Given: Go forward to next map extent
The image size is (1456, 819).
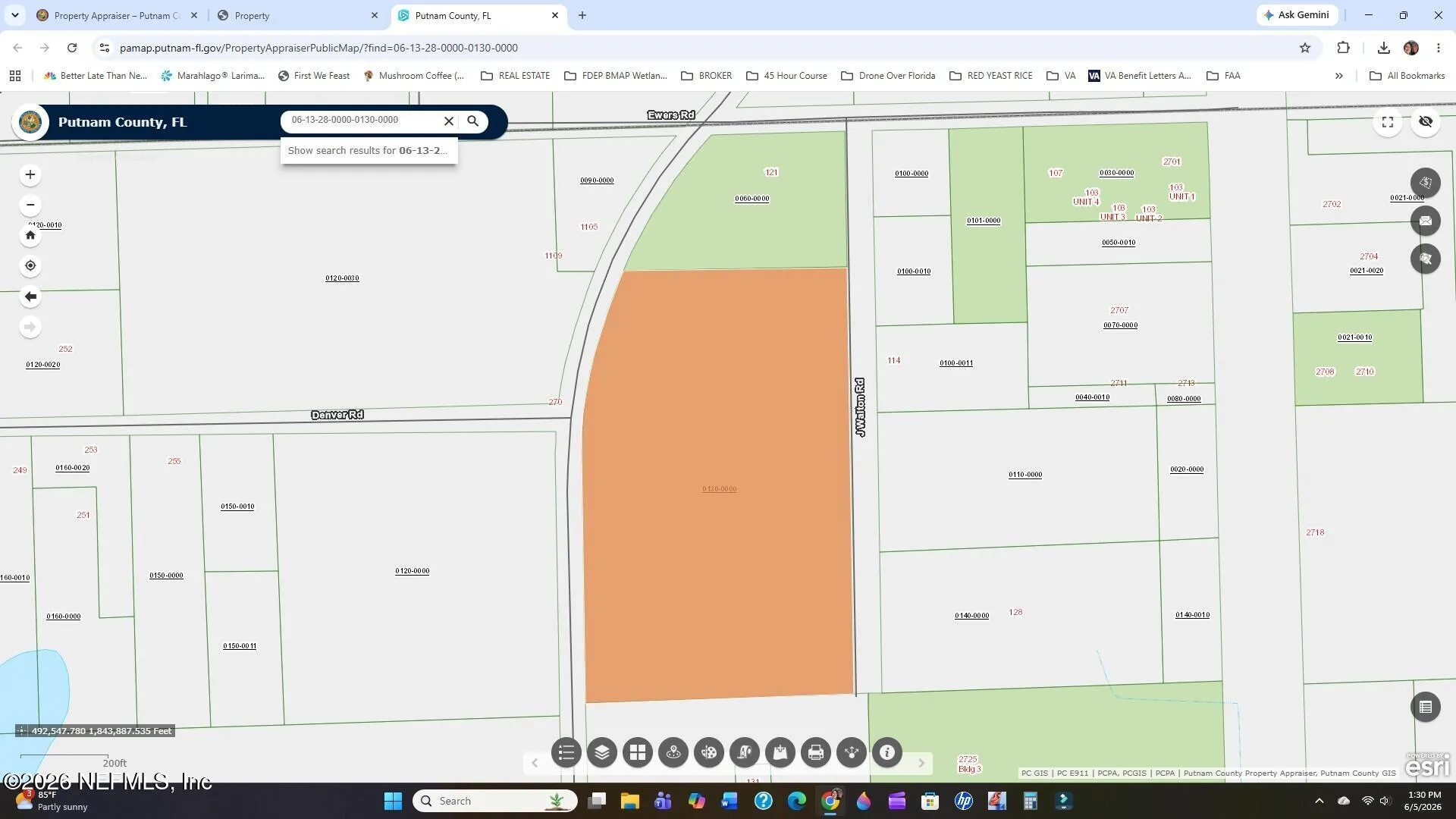Looking at the screenshot, I should [x=30, y=327].
